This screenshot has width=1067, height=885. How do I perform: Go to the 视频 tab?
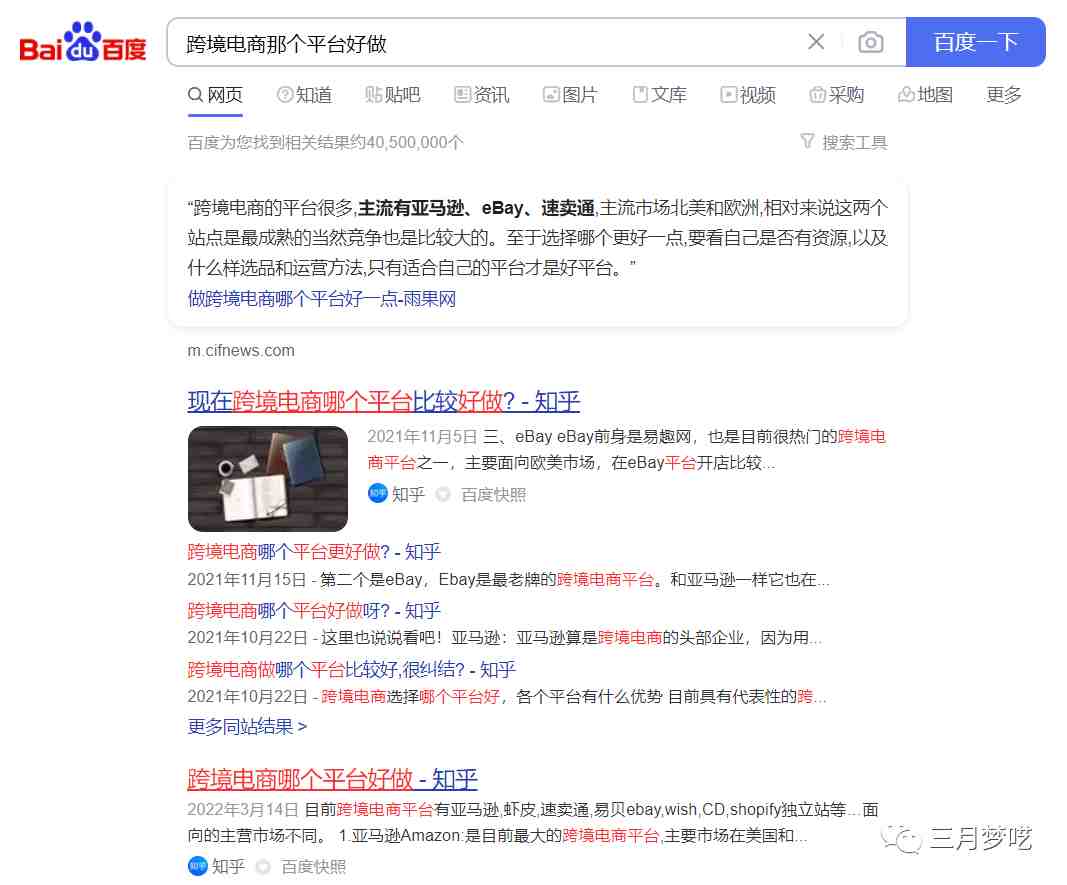click(x=748, y=95)
